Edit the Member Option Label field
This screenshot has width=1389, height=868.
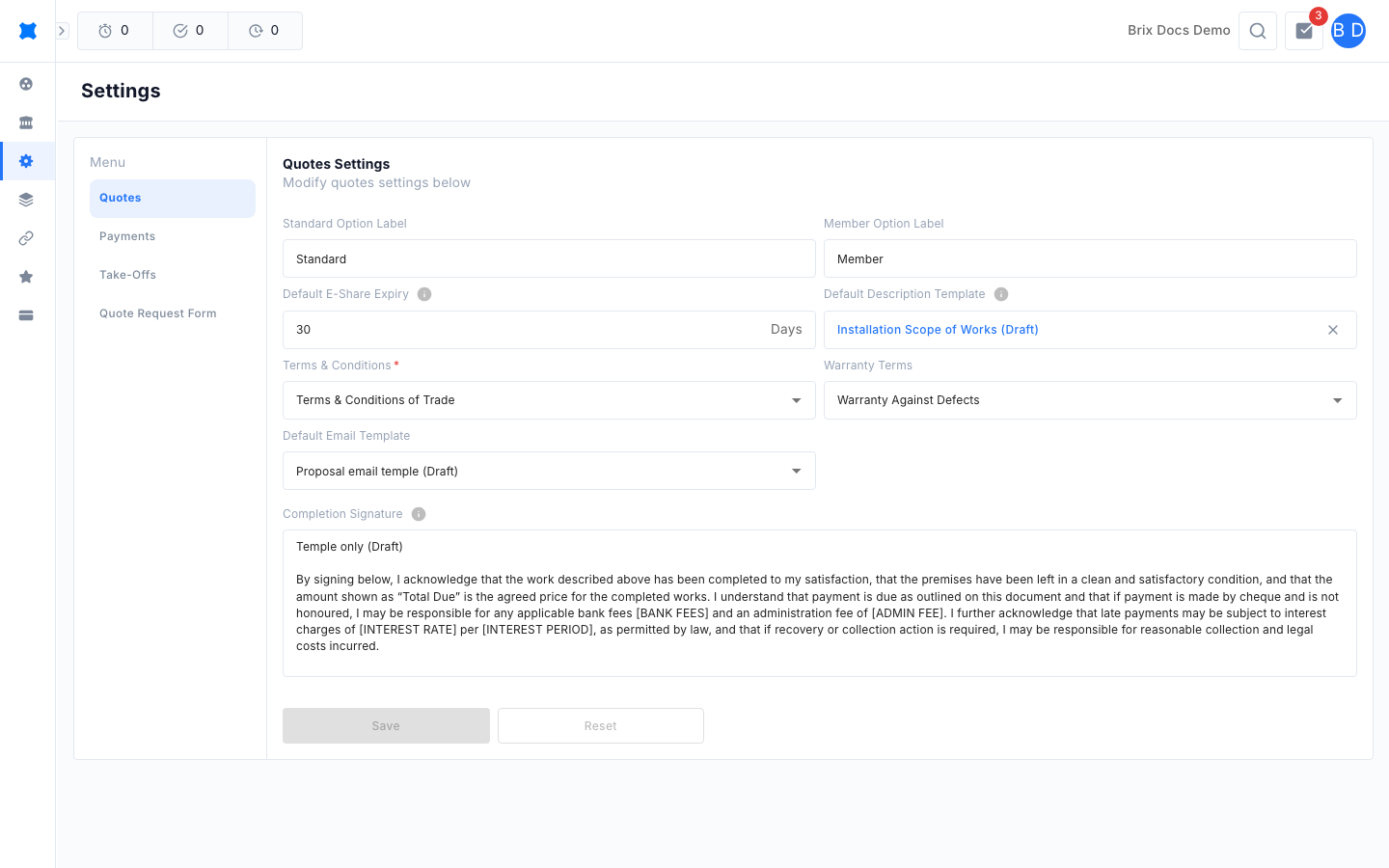click(1090, 258)
